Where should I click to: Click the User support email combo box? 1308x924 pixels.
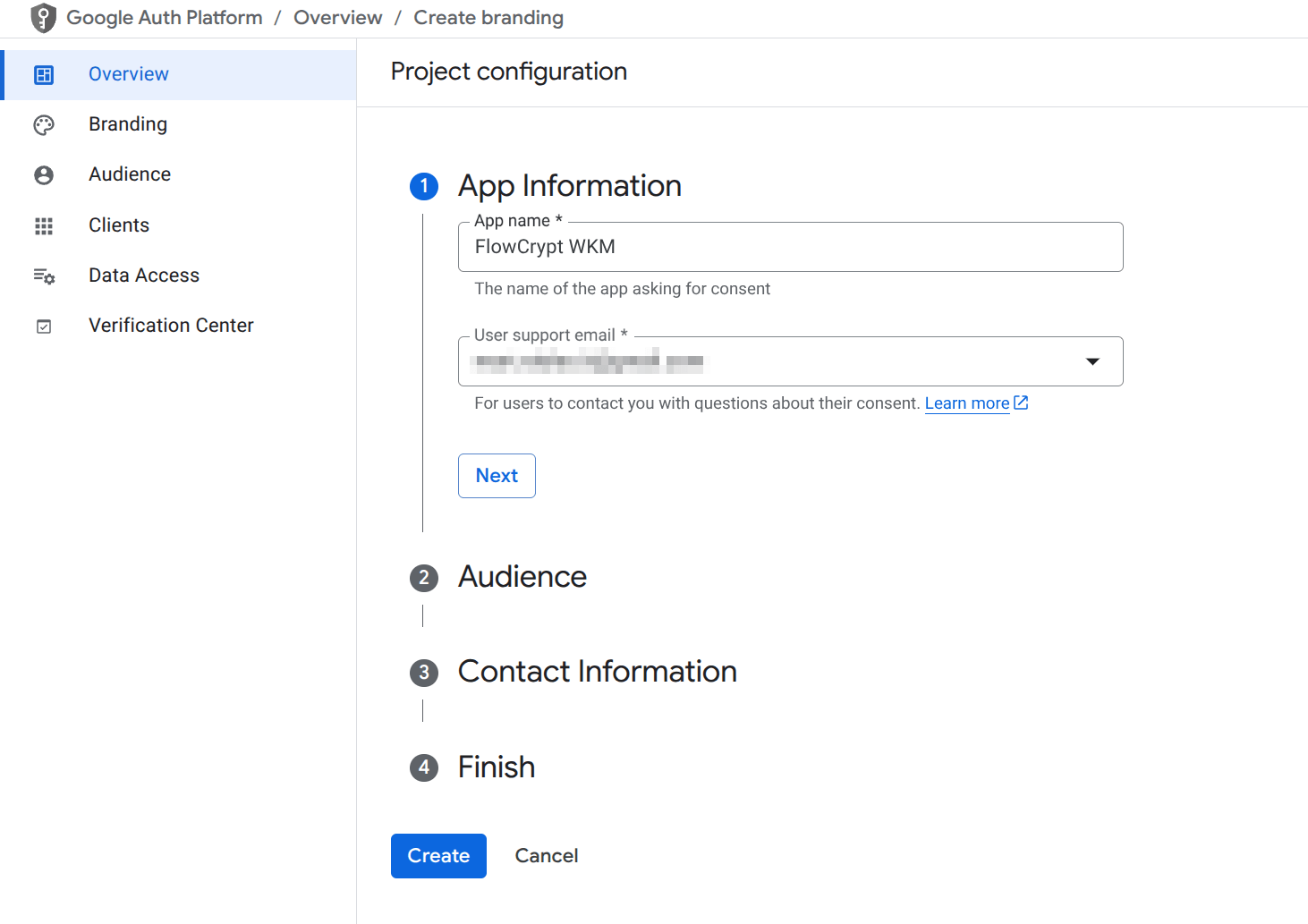[790, 361]
